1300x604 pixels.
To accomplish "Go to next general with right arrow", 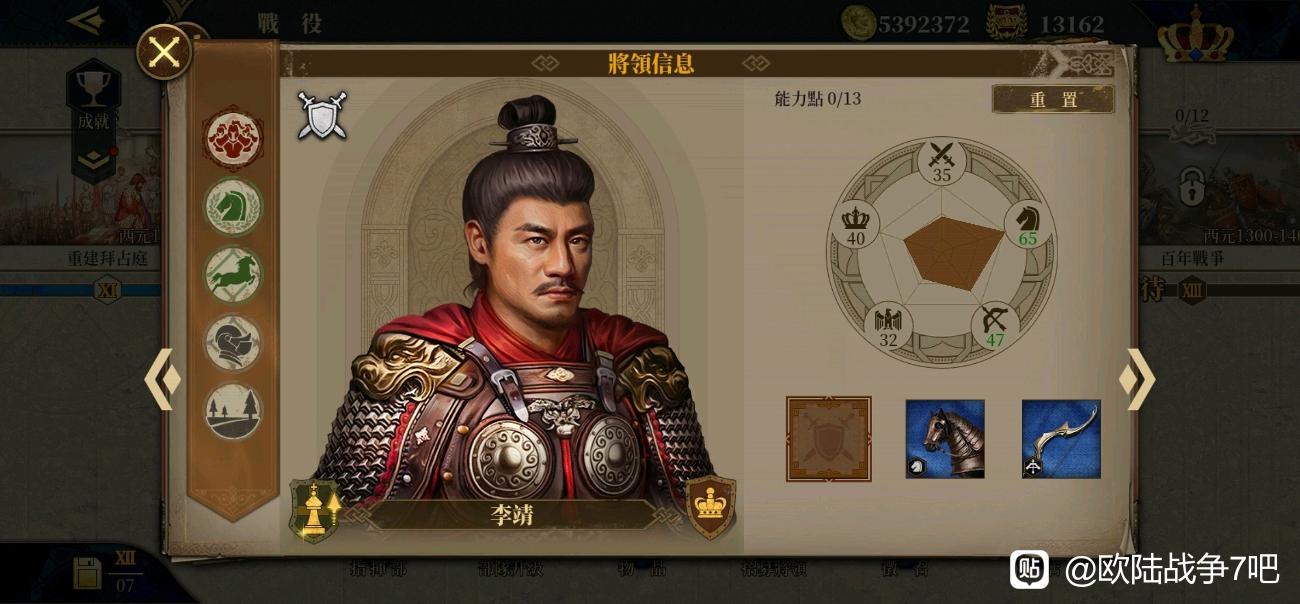I will point(1137,379).
